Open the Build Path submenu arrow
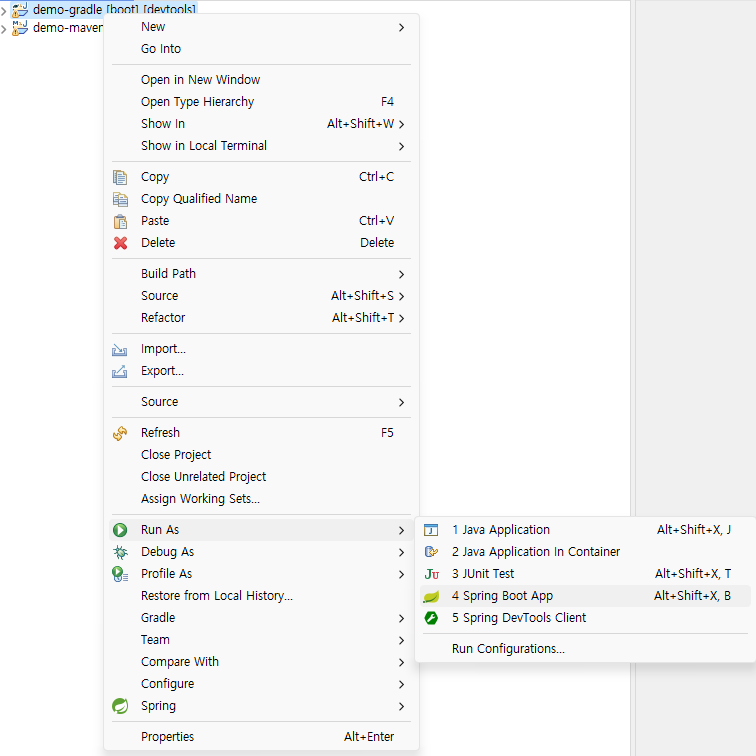This screenshot has width=756, height=756. coord(401,275)
